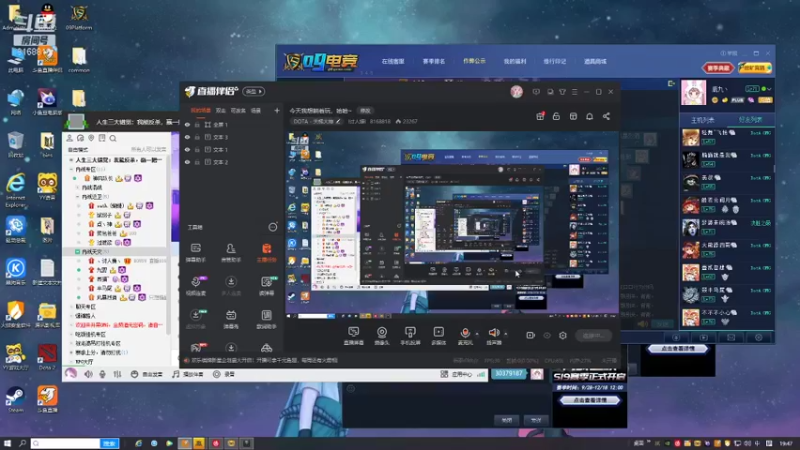The height and width of the screenshot is (450, 800).
Task: Toggle the YY microphone in the YY bottom bar
Action: tap(103, 374)
